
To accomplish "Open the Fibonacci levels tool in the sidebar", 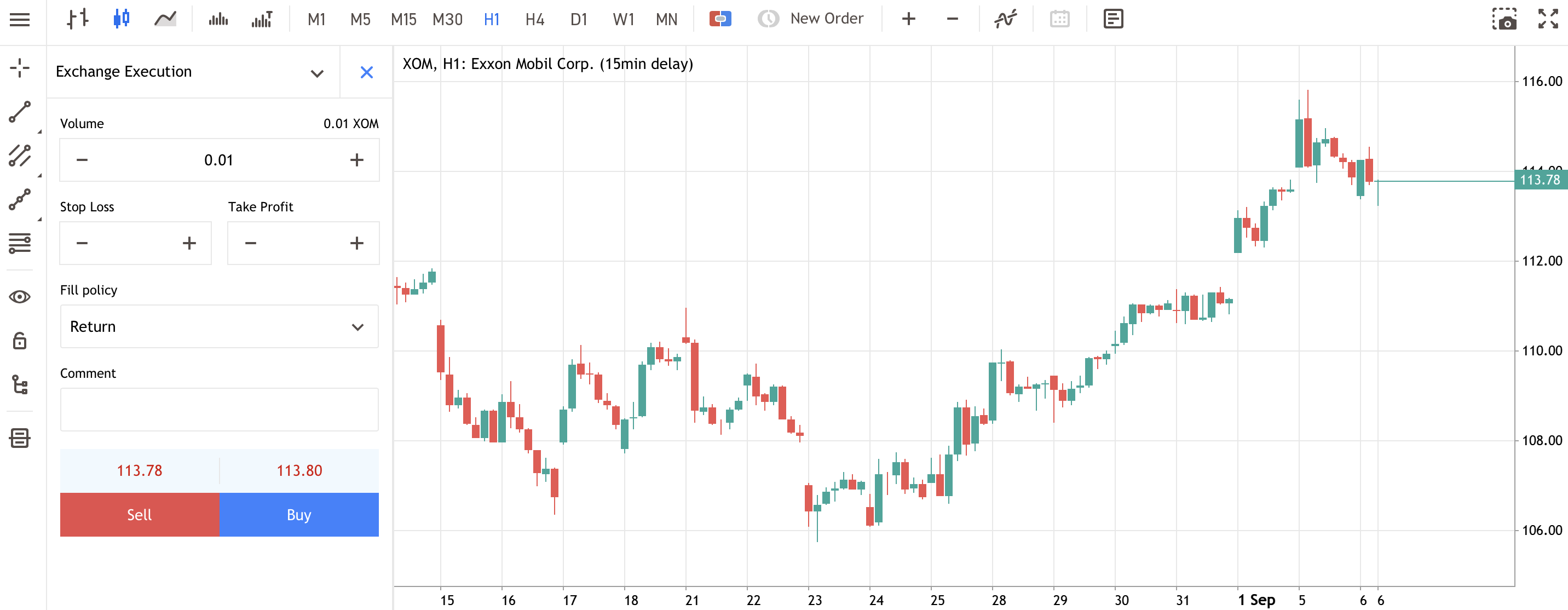I will 20,244.
